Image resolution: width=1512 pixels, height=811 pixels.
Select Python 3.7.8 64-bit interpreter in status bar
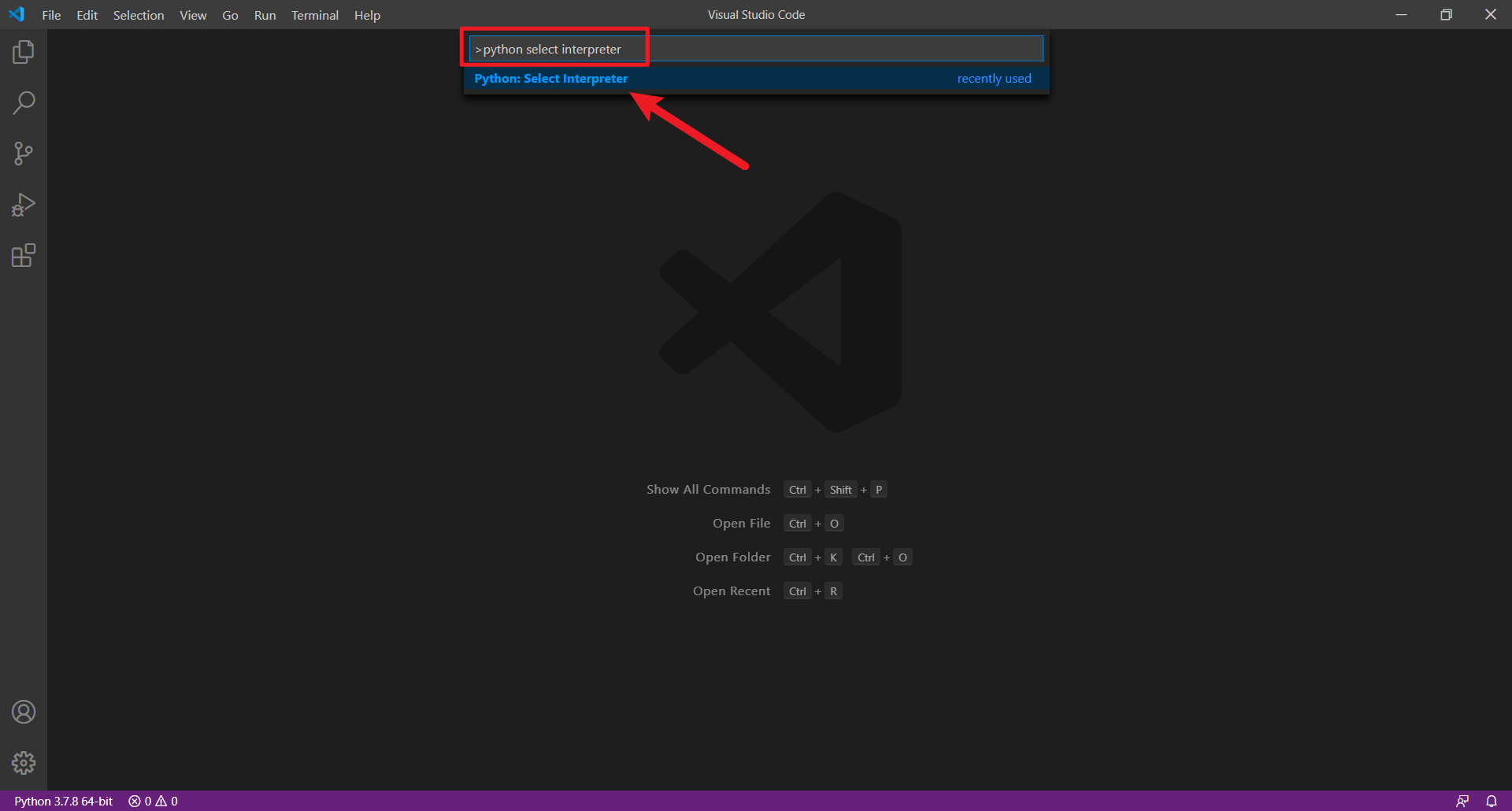[x=63, y=801]
